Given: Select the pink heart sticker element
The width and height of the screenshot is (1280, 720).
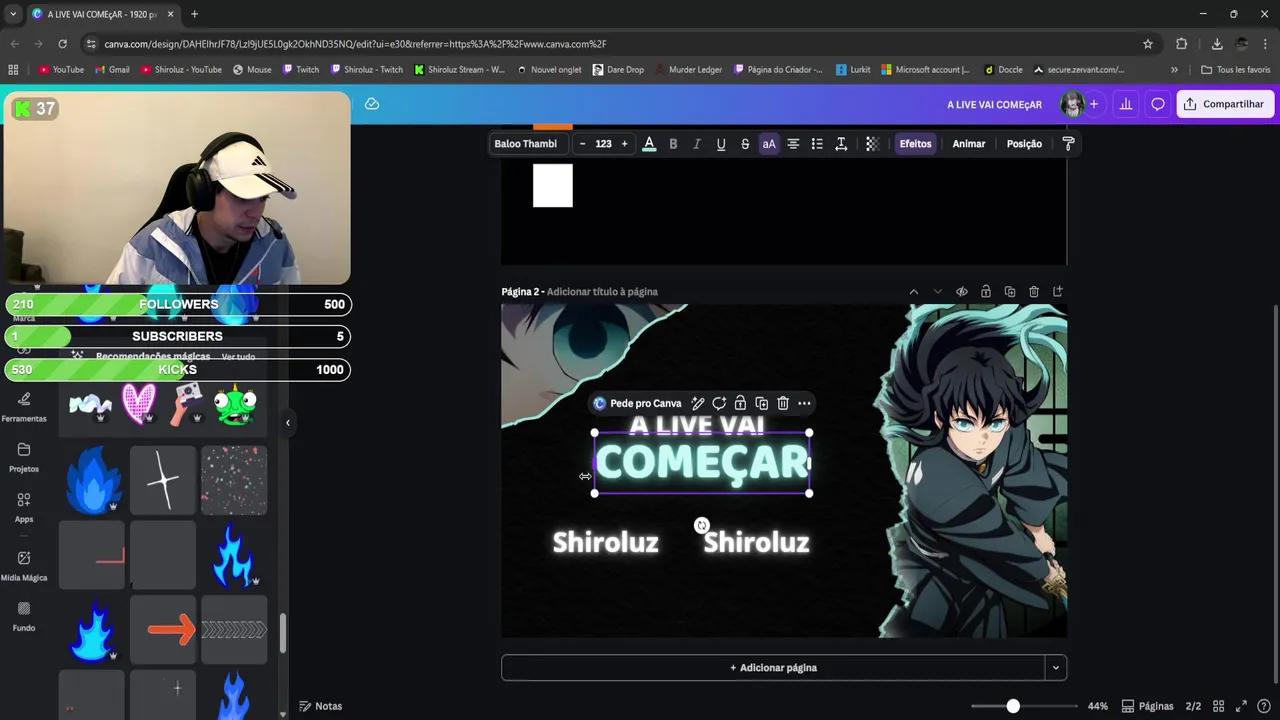Looking at the screenshot, I should pyautogui.click(x=139, y=404).
